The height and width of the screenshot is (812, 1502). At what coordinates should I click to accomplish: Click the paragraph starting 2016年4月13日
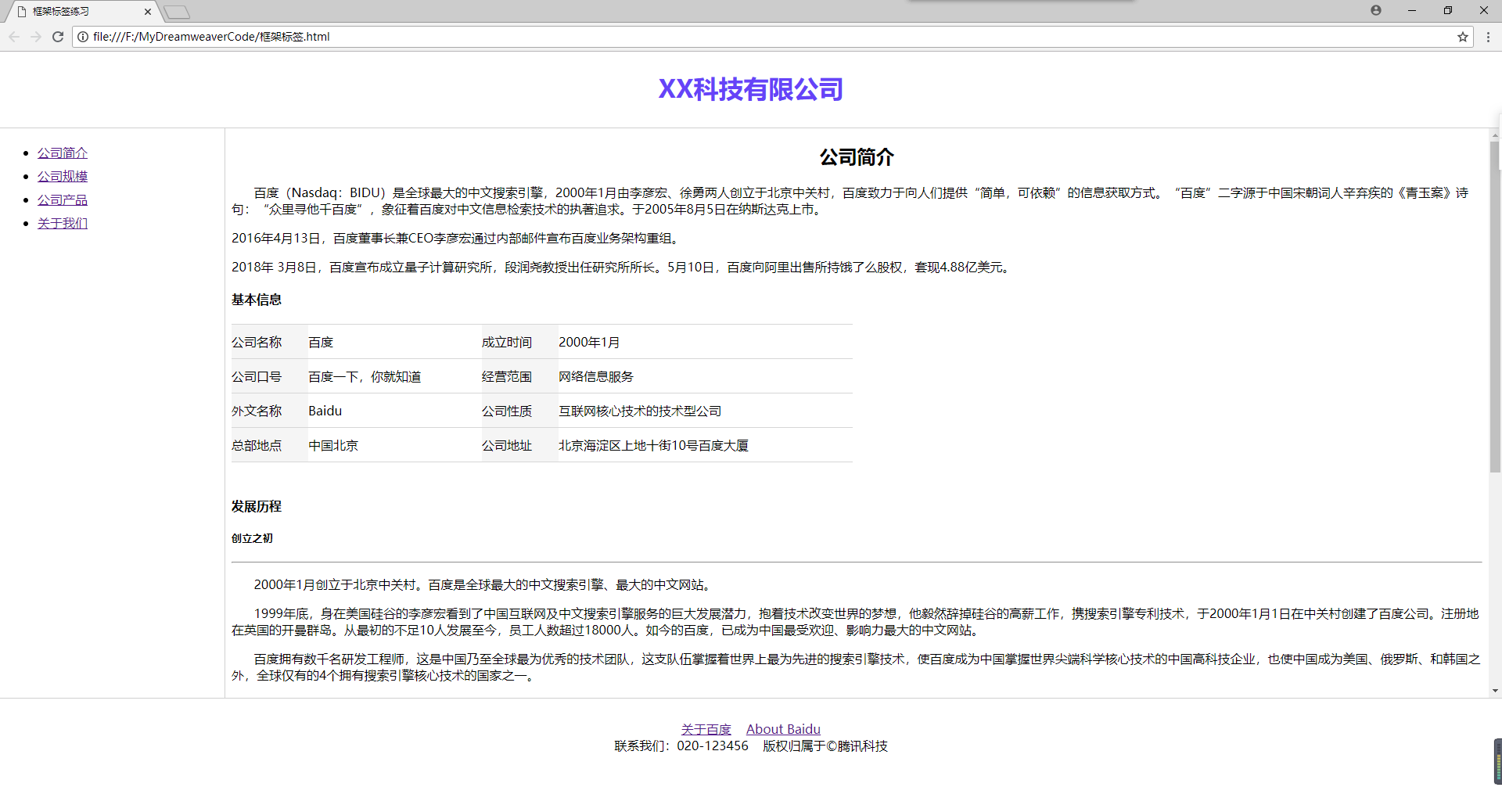[x=458, y=239]
